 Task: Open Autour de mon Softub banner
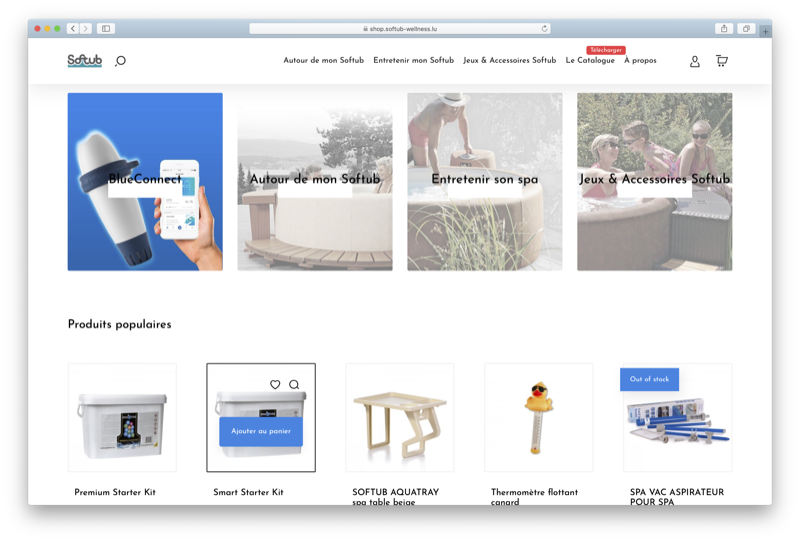coord(315,182)
